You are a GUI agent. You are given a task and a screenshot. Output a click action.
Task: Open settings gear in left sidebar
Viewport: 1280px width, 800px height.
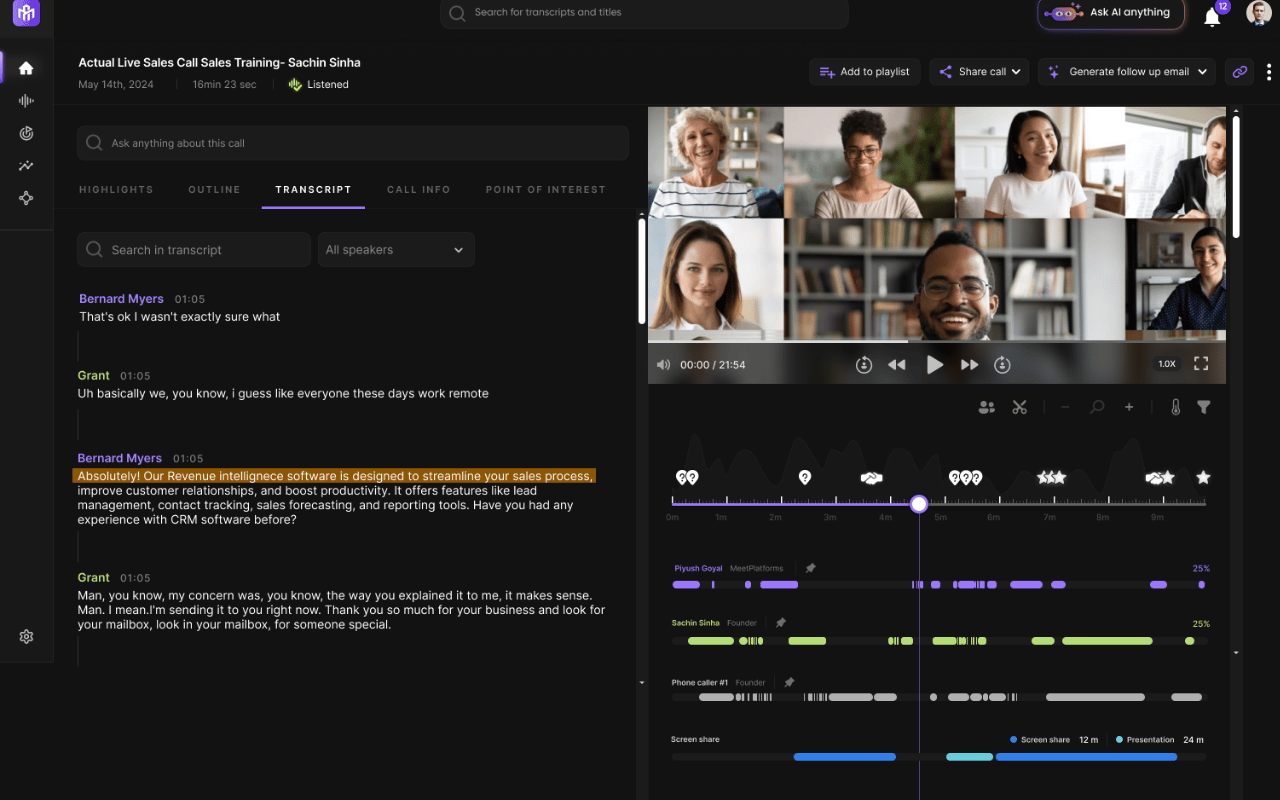click(x=27, y=636)
